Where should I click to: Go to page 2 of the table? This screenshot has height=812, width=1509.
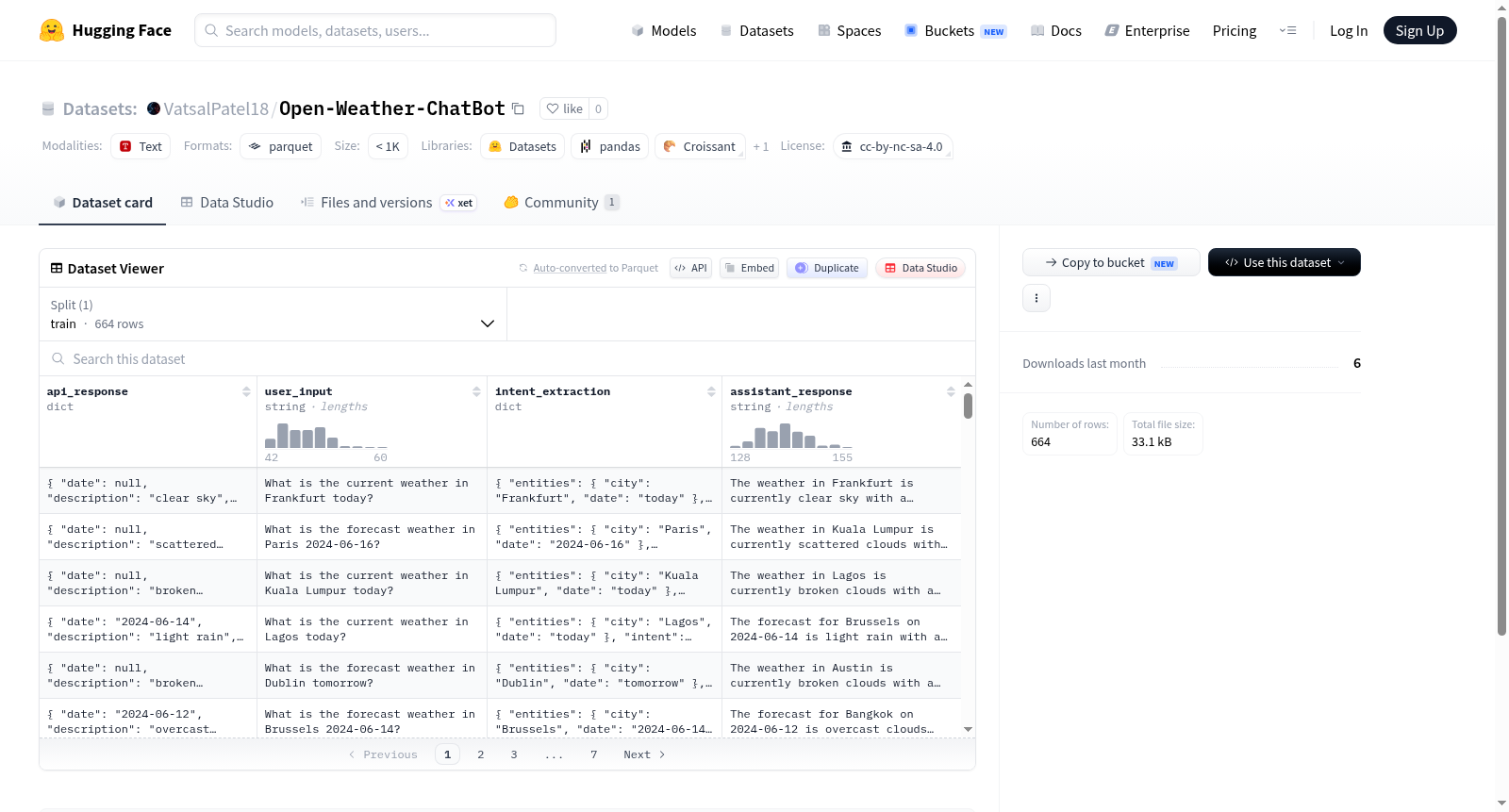coord(481,754)
